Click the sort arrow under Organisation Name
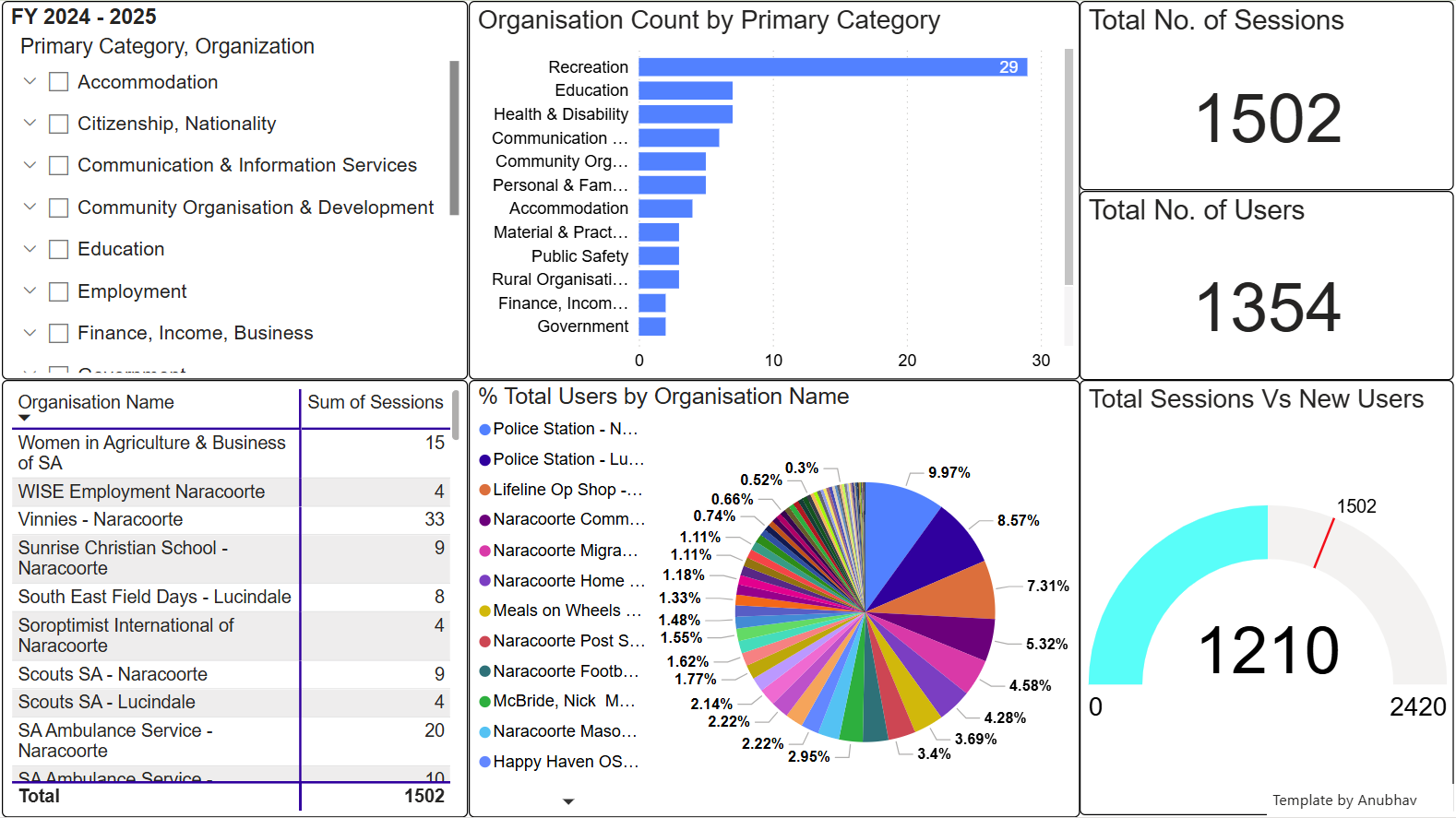The image size is (1456, 818). coord(24,419)
